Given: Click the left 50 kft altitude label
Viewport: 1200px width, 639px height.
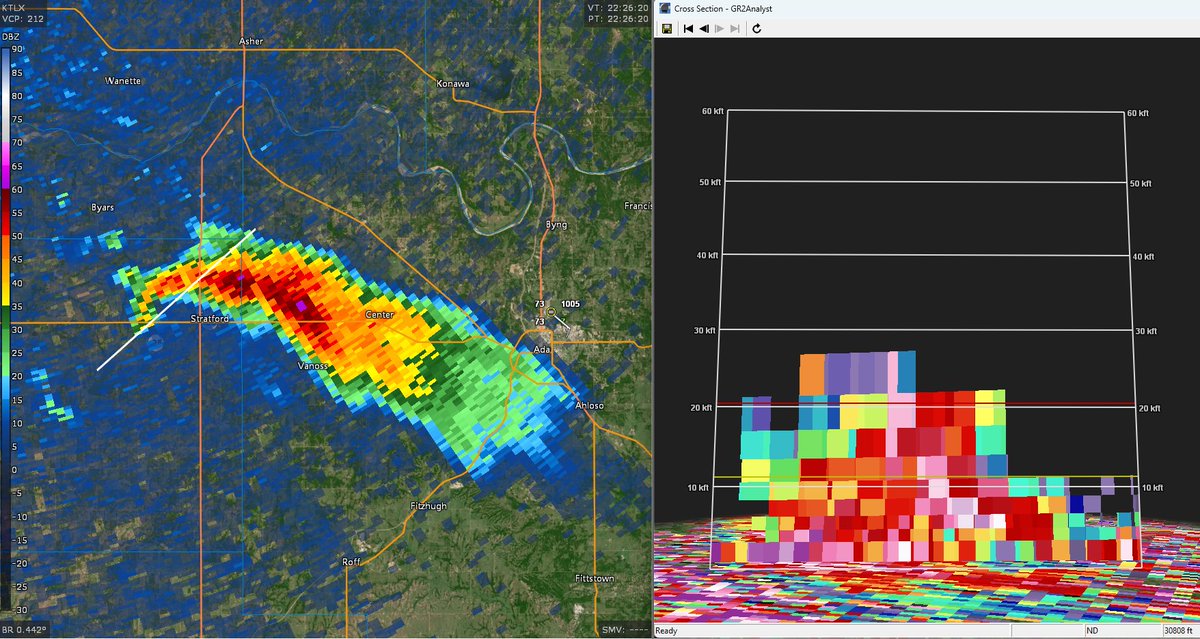Looking at the screenshot, I should (x=711, y=183).
